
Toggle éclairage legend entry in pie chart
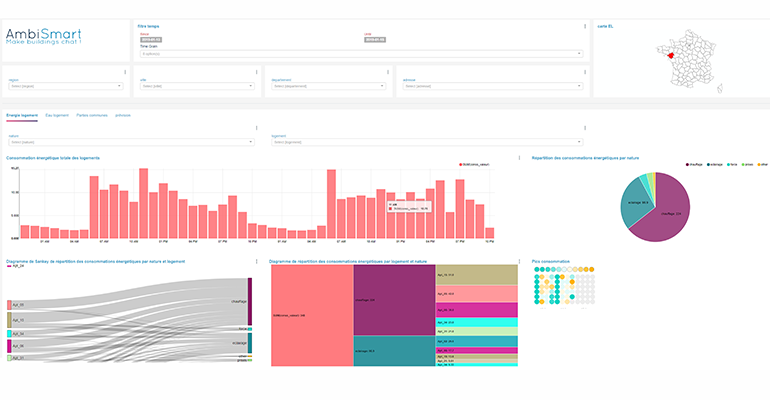pos(715,163)
